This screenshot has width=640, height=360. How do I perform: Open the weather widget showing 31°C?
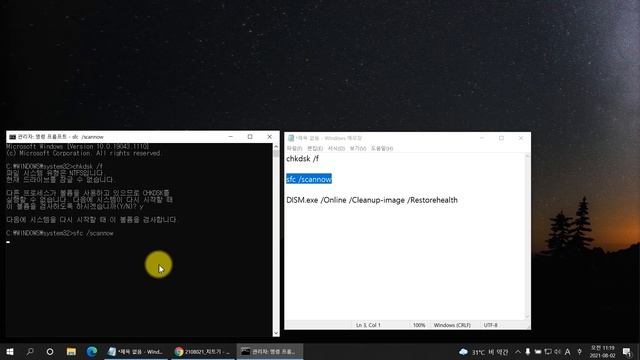click(484, 352)
